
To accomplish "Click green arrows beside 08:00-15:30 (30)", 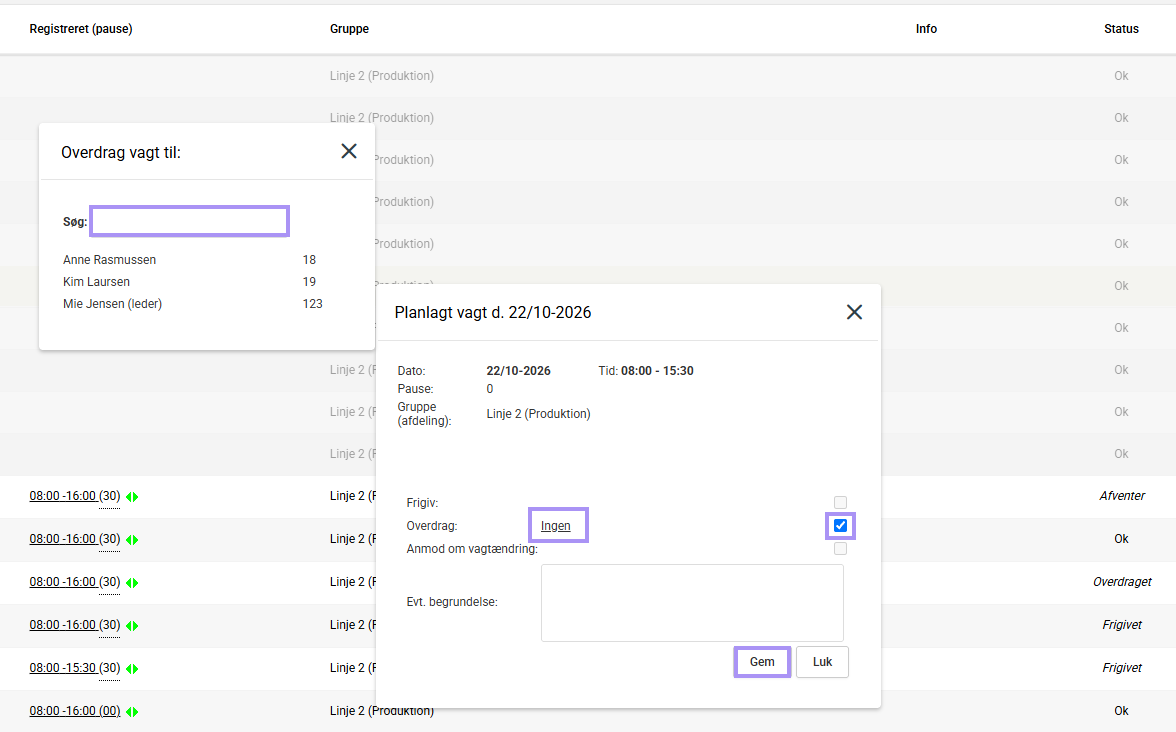I will (133, 668).
